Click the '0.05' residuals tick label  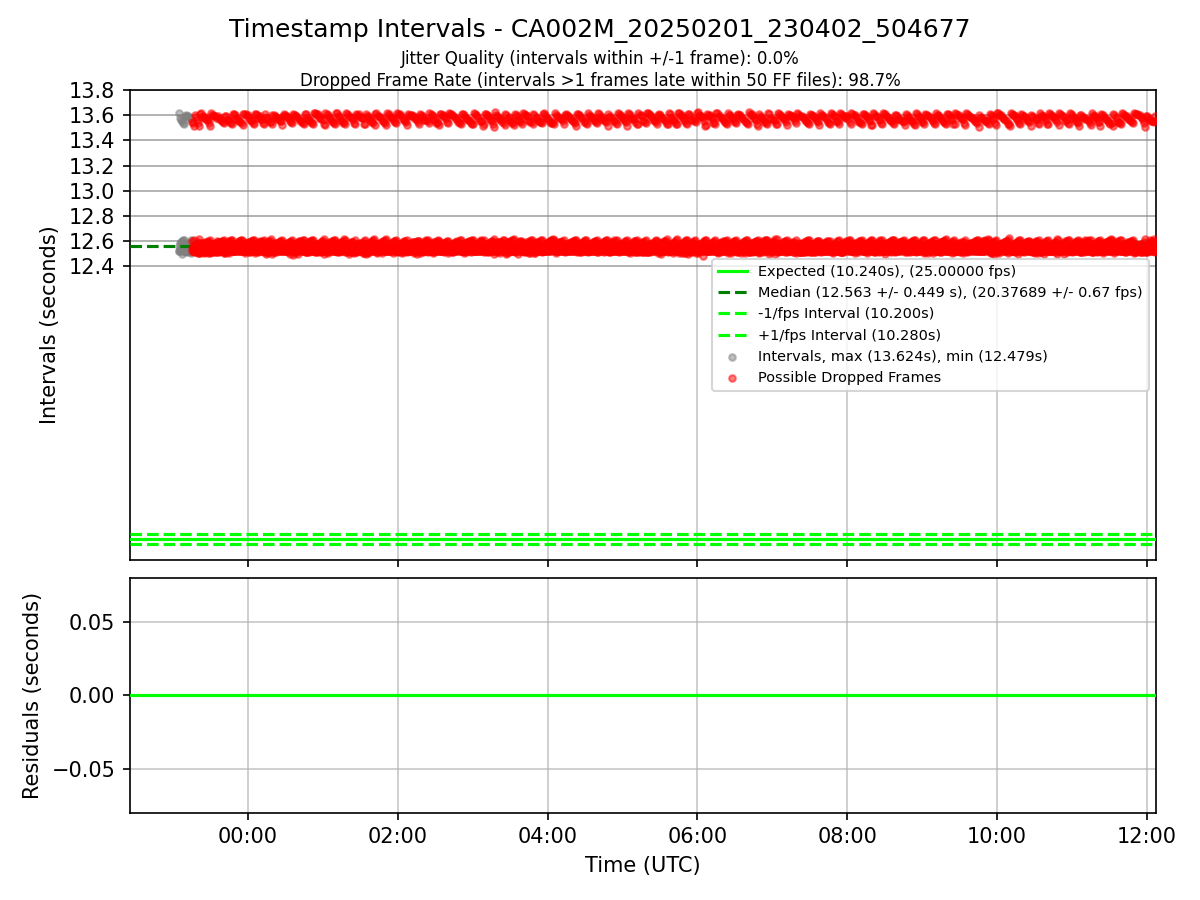point(92,622)
